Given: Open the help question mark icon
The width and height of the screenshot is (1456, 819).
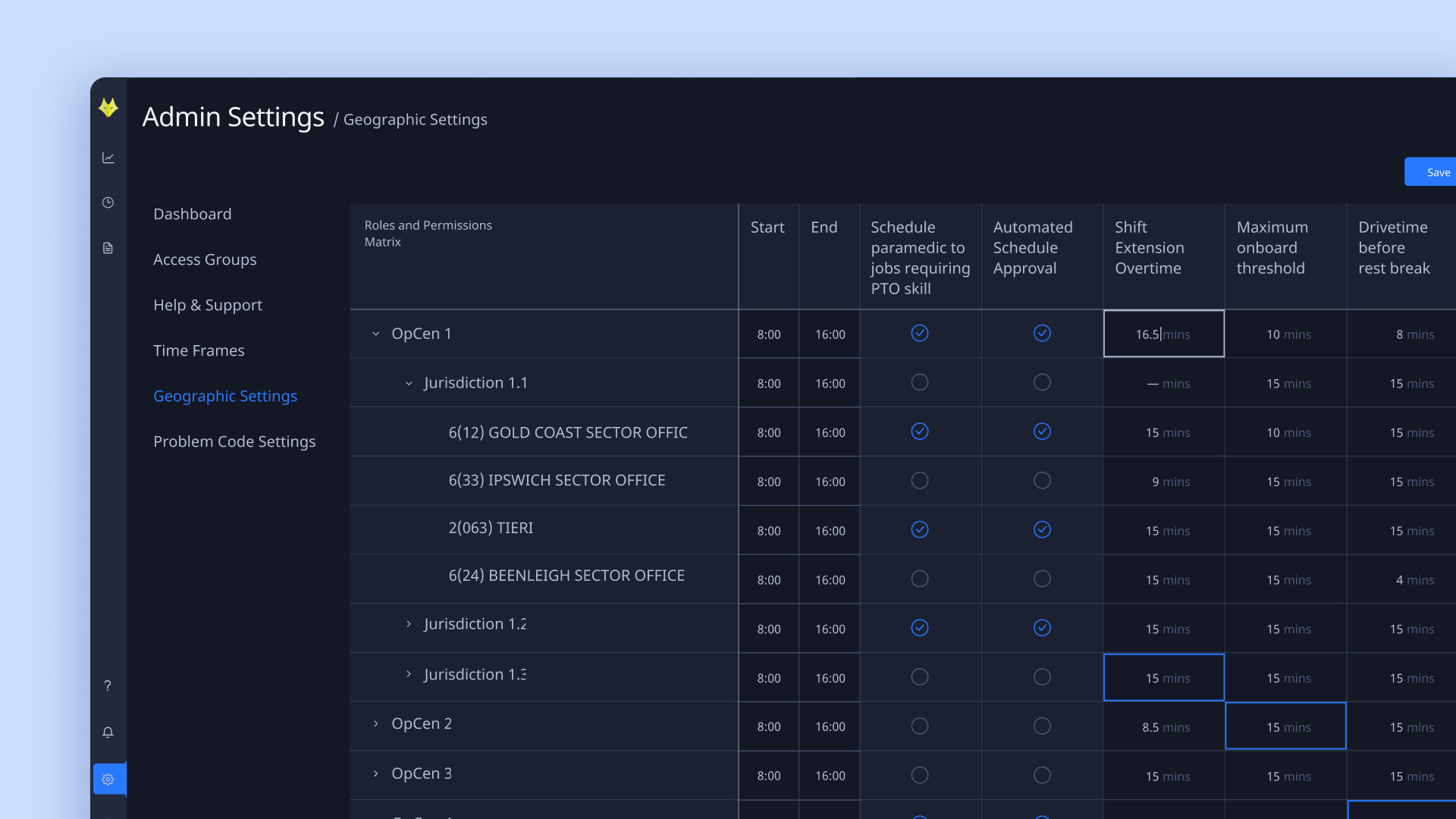Looking at the screenshot, I should (108, 686).
